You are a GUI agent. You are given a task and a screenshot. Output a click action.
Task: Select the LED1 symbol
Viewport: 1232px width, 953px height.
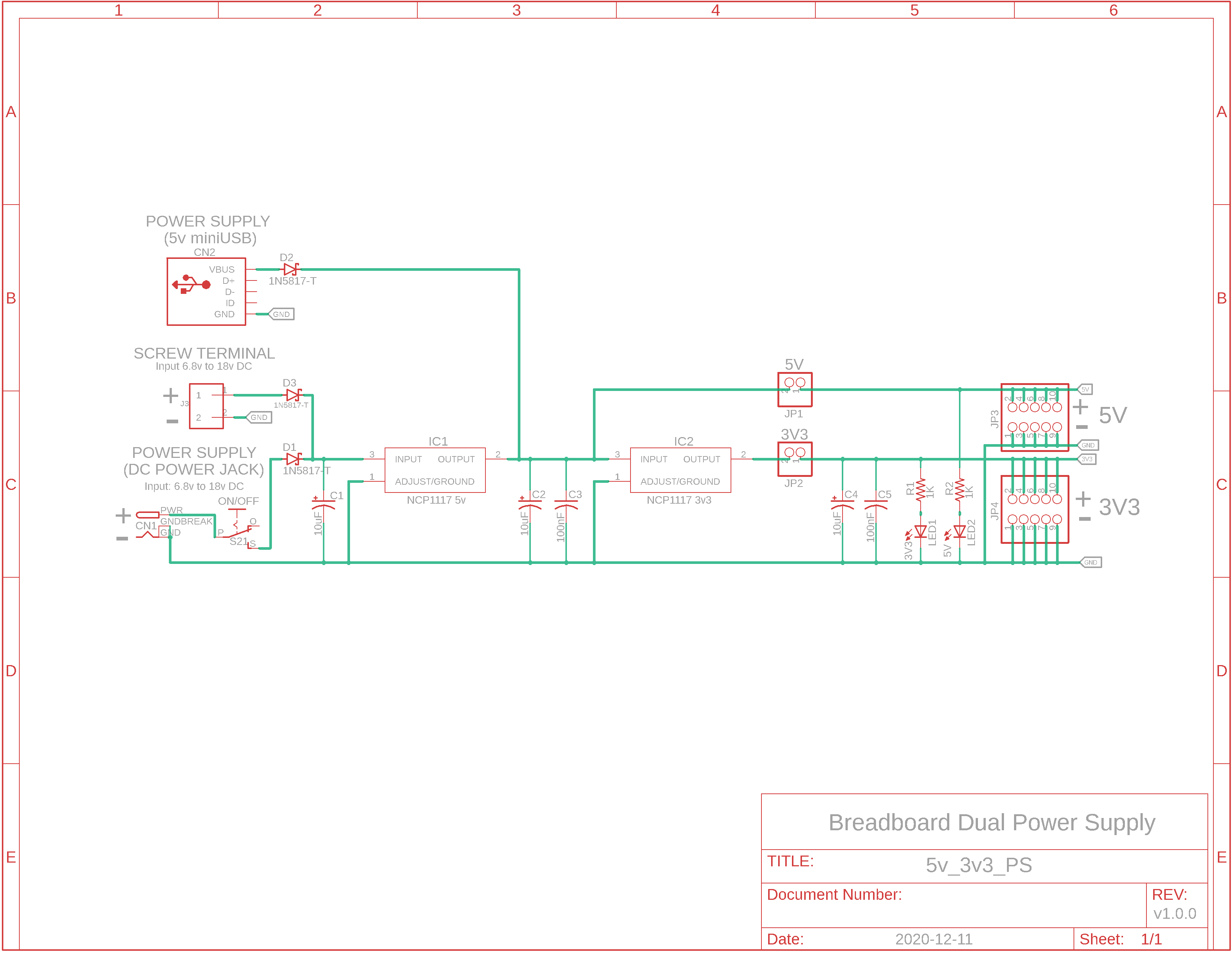921,532
